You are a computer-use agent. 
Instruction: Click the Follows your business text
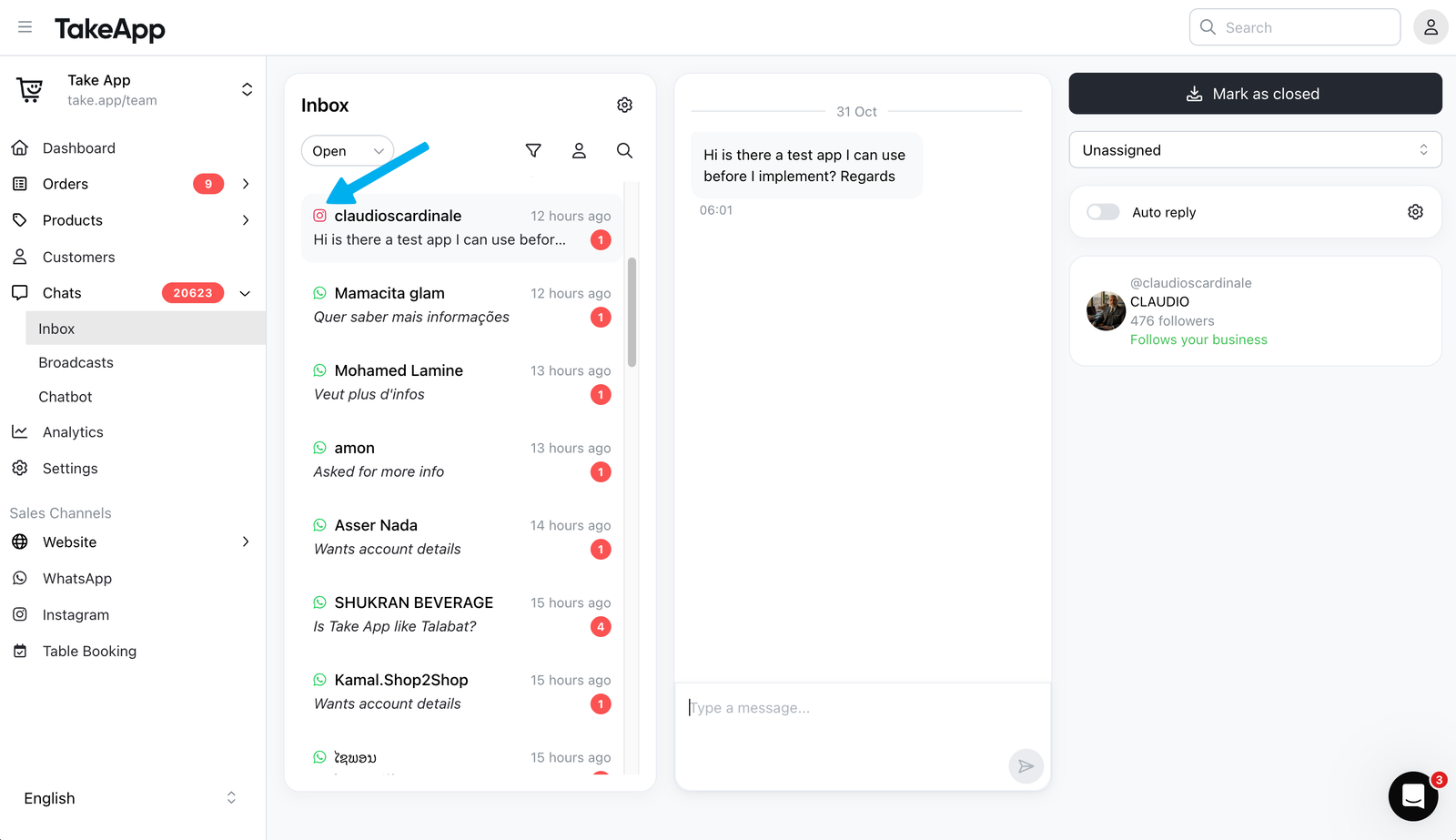click(1198, 339)
